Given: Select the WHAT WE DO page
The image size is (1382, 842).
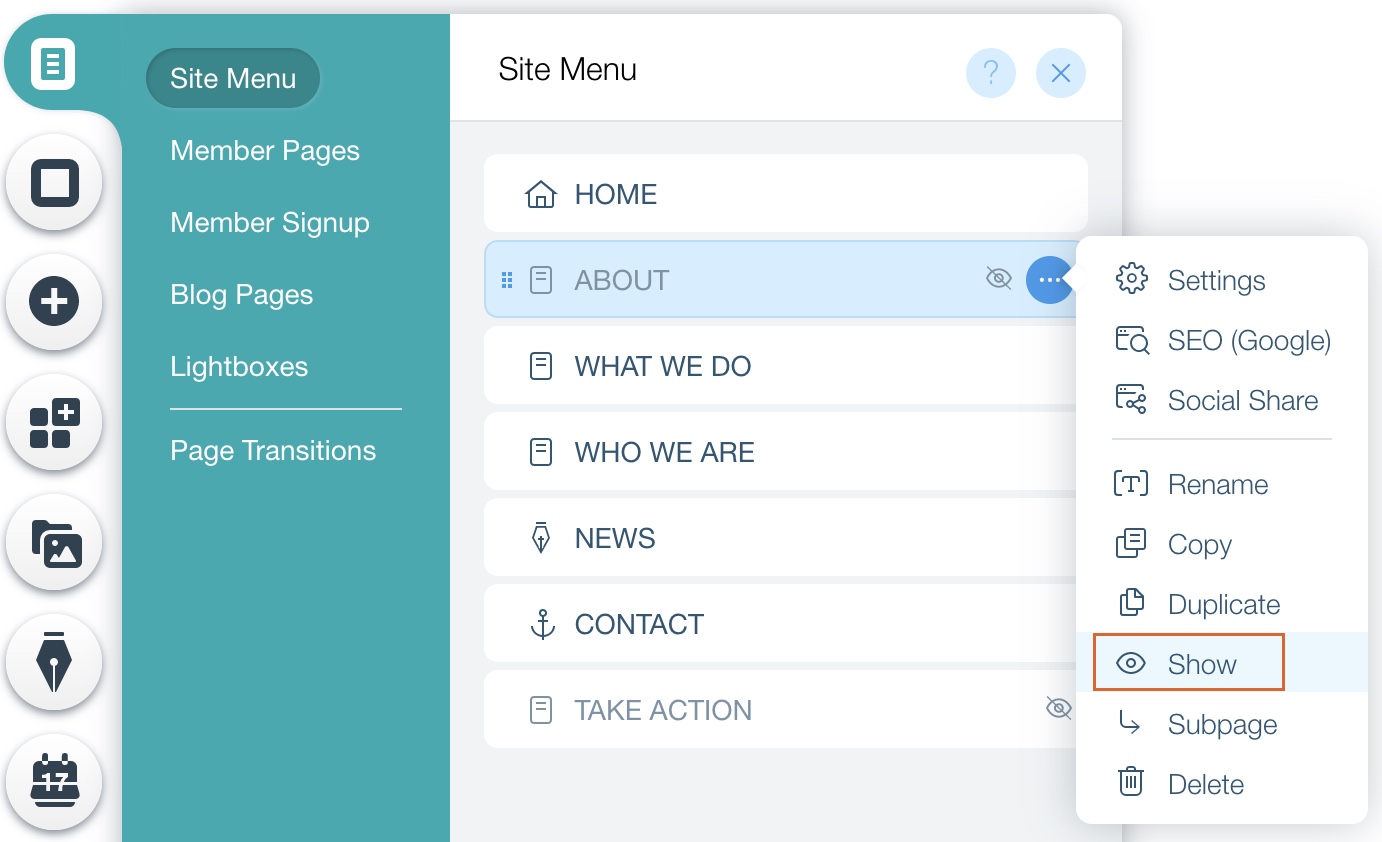Looking at the screenshot, I should tap(662, 365).
